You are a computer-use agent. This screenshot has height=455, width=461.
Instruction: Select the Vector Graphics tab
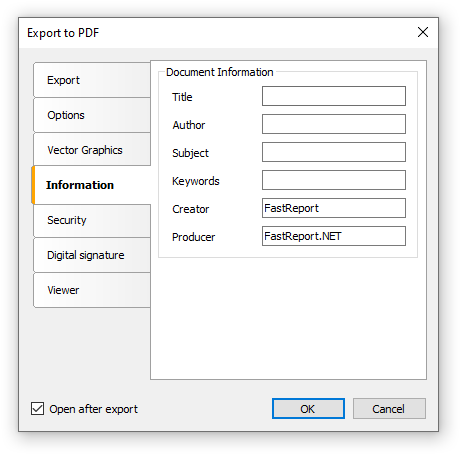click(92, 150)
